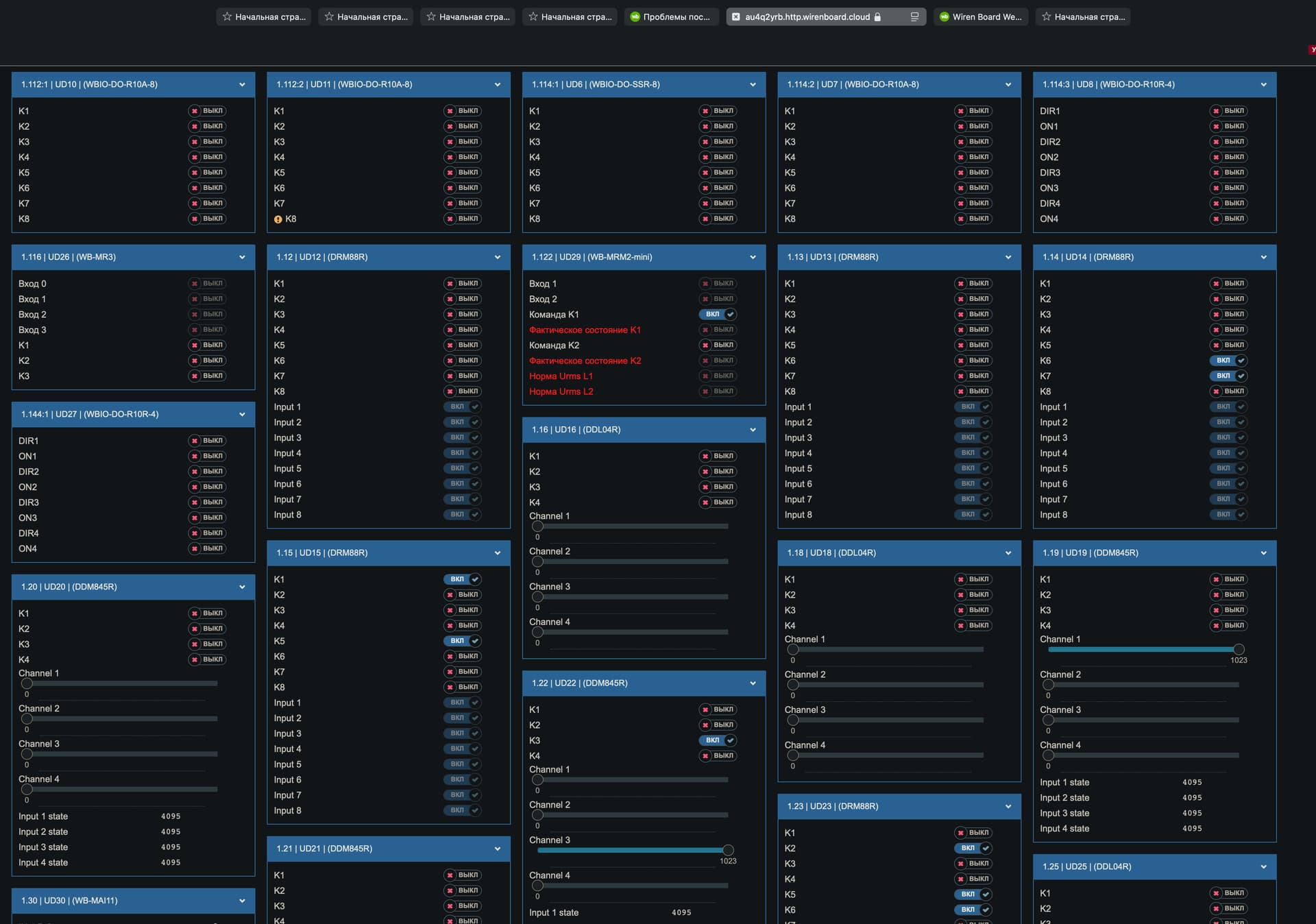
Task: Click the checkmark icon on the Команда K1 switch
Action: 731,315
